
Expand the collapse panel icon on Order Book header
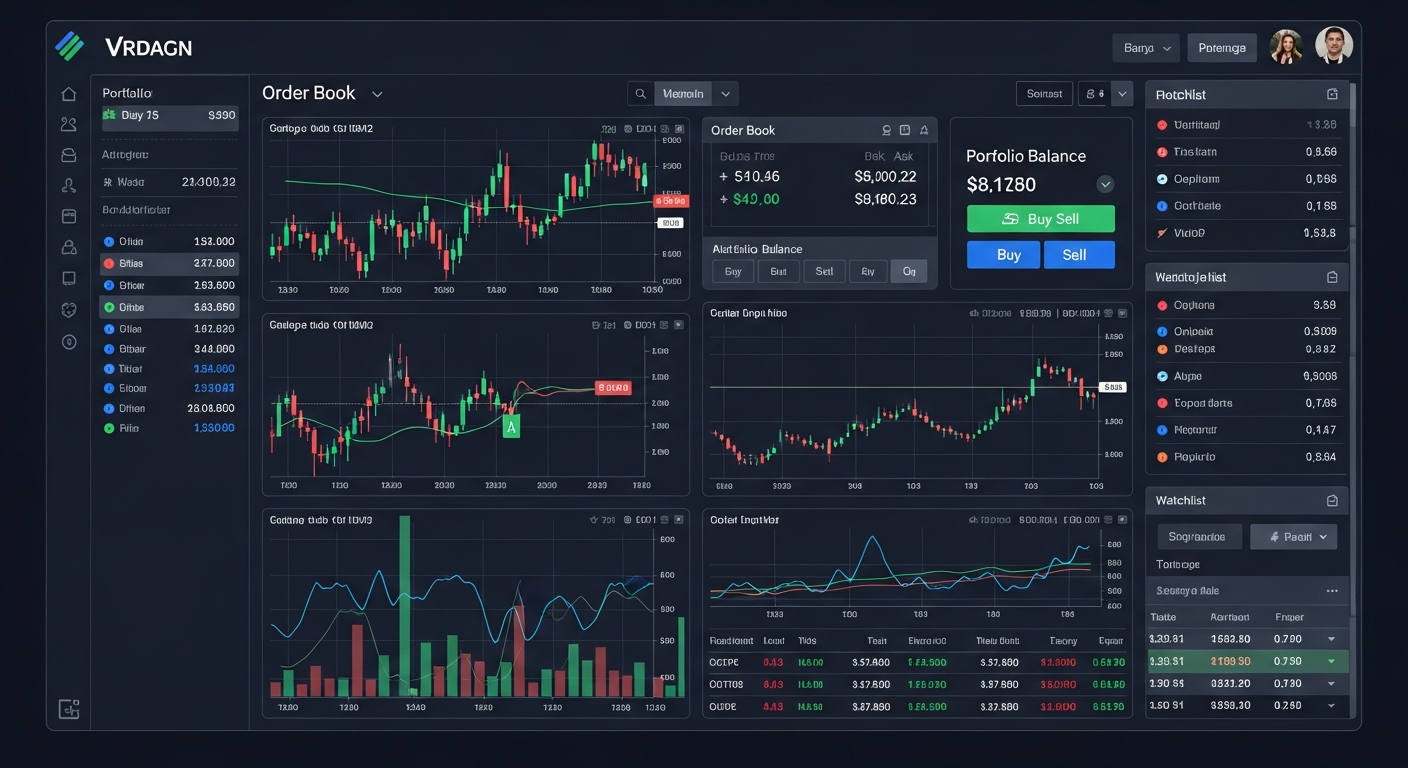click(x=905, y=129)
